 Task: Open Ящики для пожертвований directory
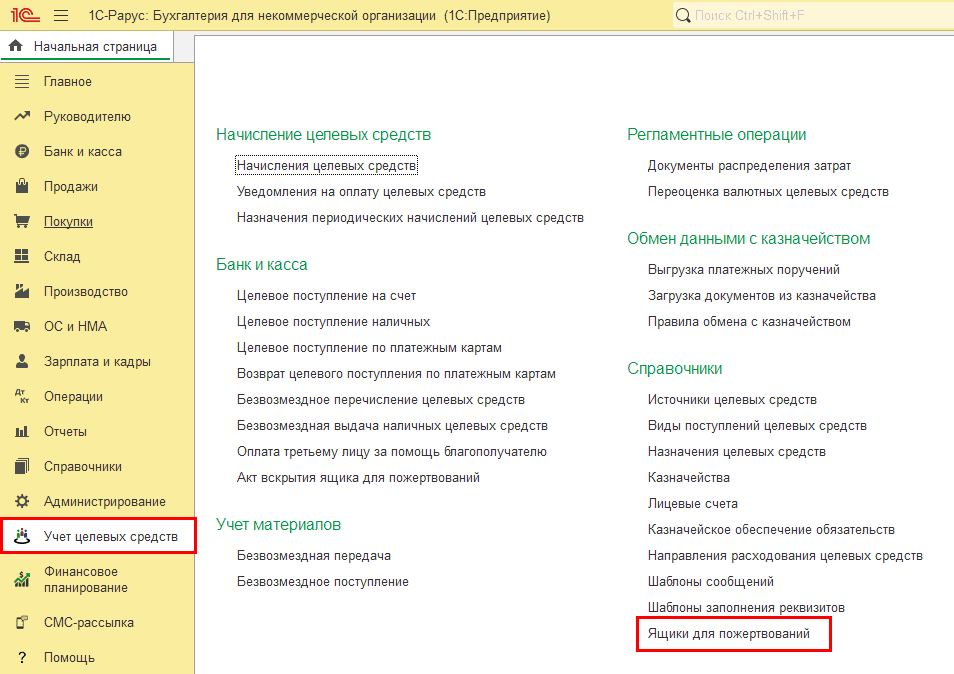click(x=728, y=634)
